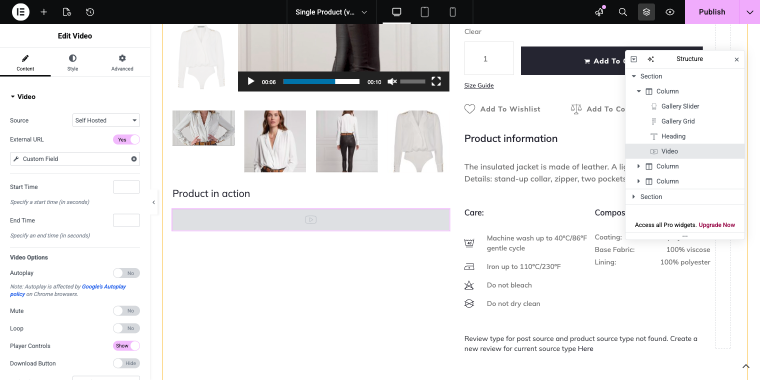Click the add element plus icon

(44, 12)
